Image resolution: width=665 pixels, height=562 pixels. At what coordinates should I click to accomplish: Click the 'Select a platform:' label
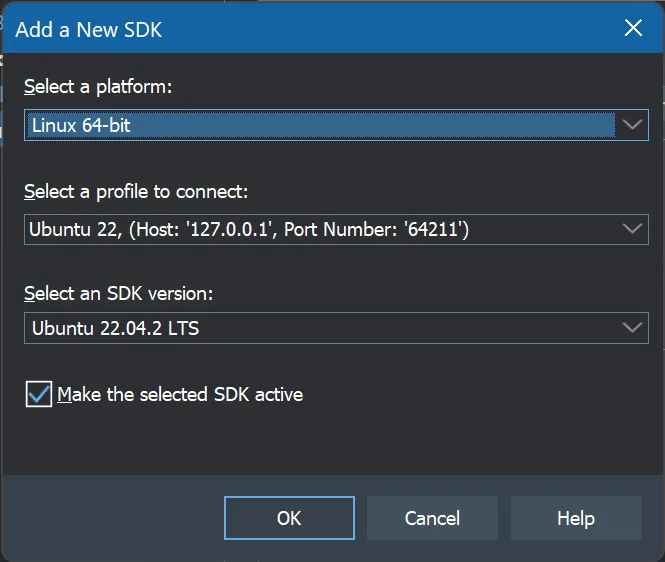tap(98, 87)
